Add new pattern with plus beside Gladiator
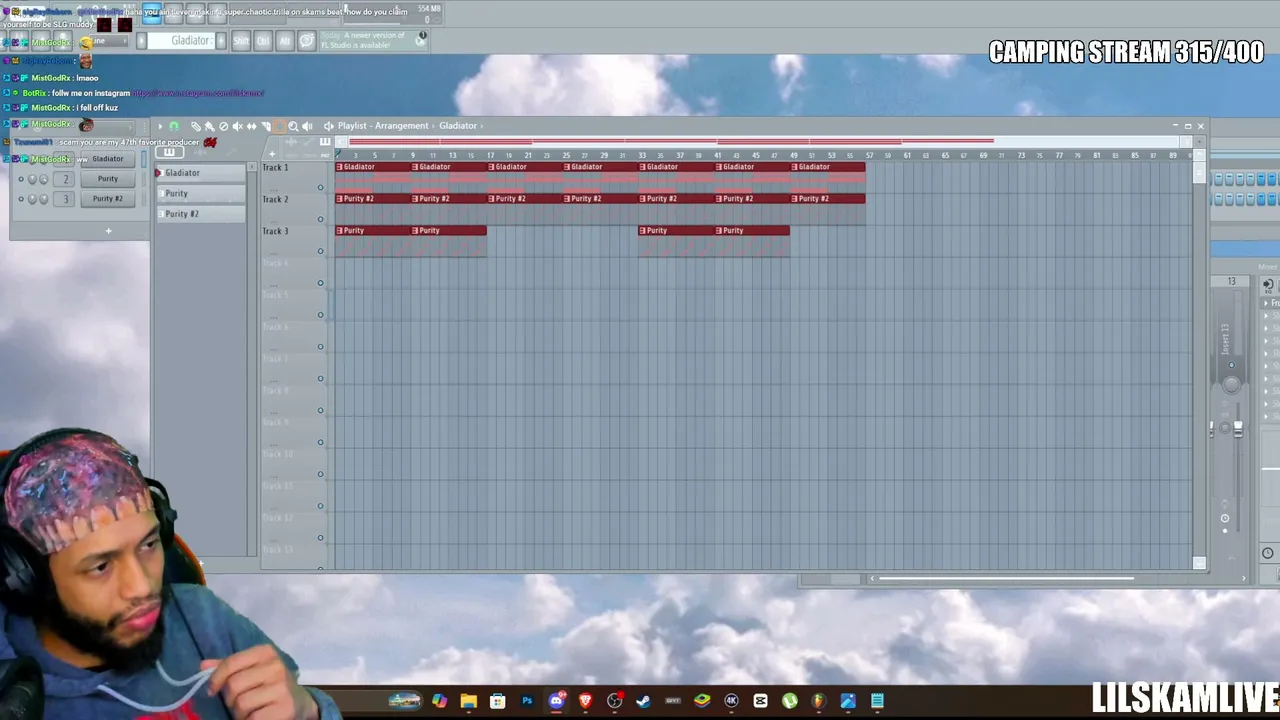 220,41
